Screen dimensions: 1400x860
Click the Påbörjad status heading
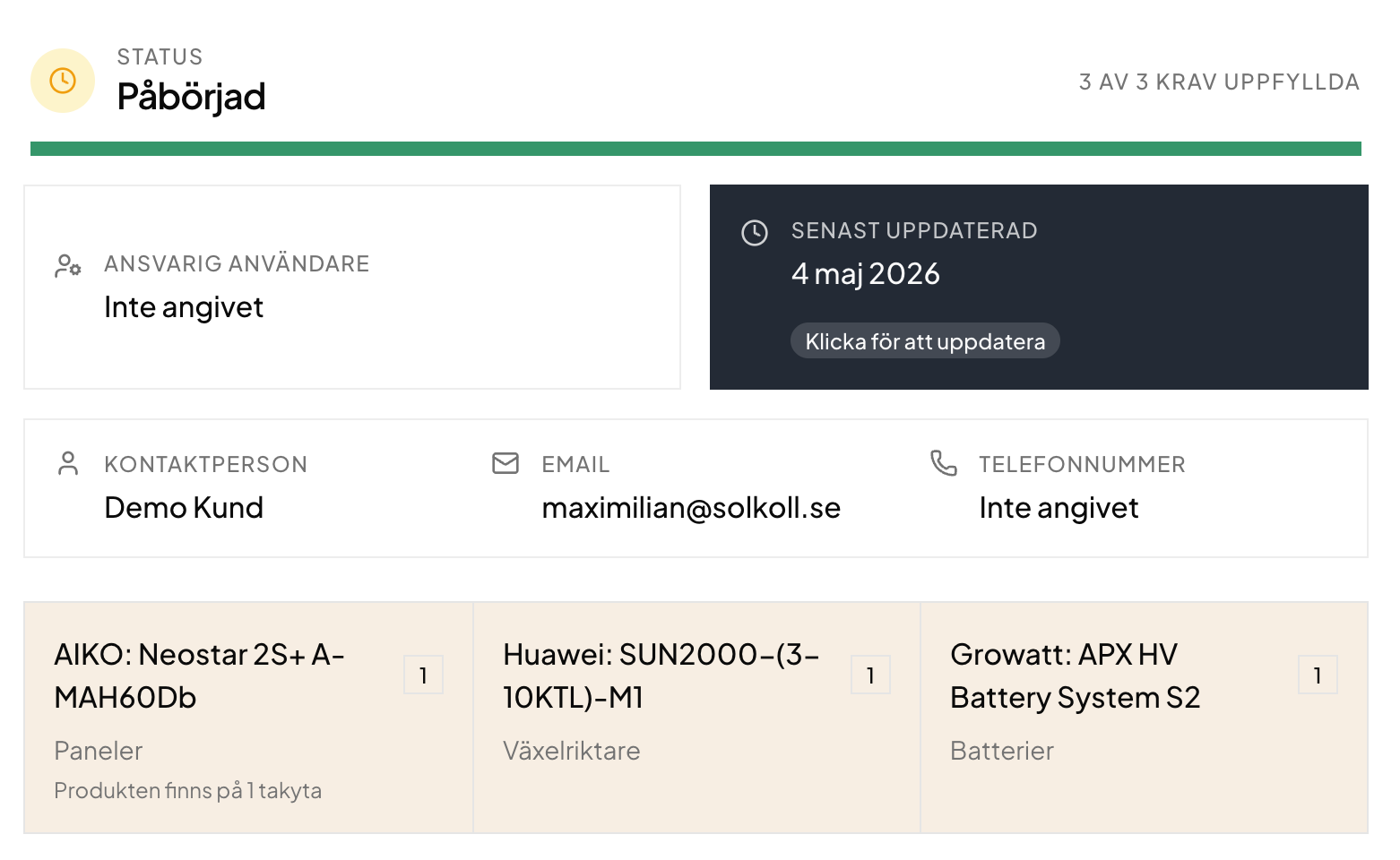pyautogui.click(x=191, y=97)
